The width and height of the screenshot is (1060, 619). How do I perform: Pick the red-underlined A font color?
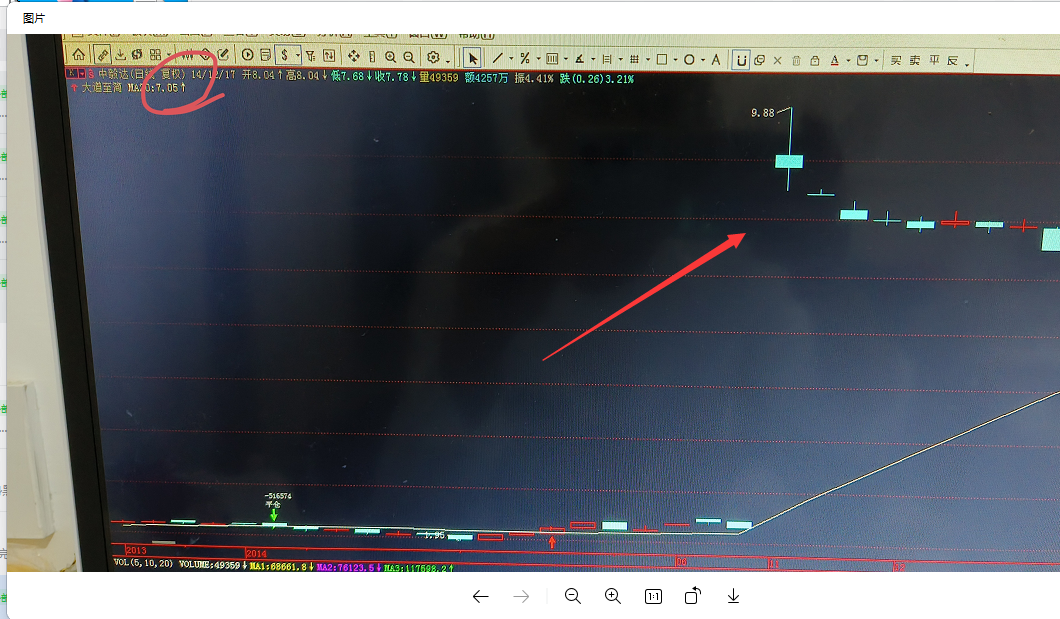(x=835, y=61)
